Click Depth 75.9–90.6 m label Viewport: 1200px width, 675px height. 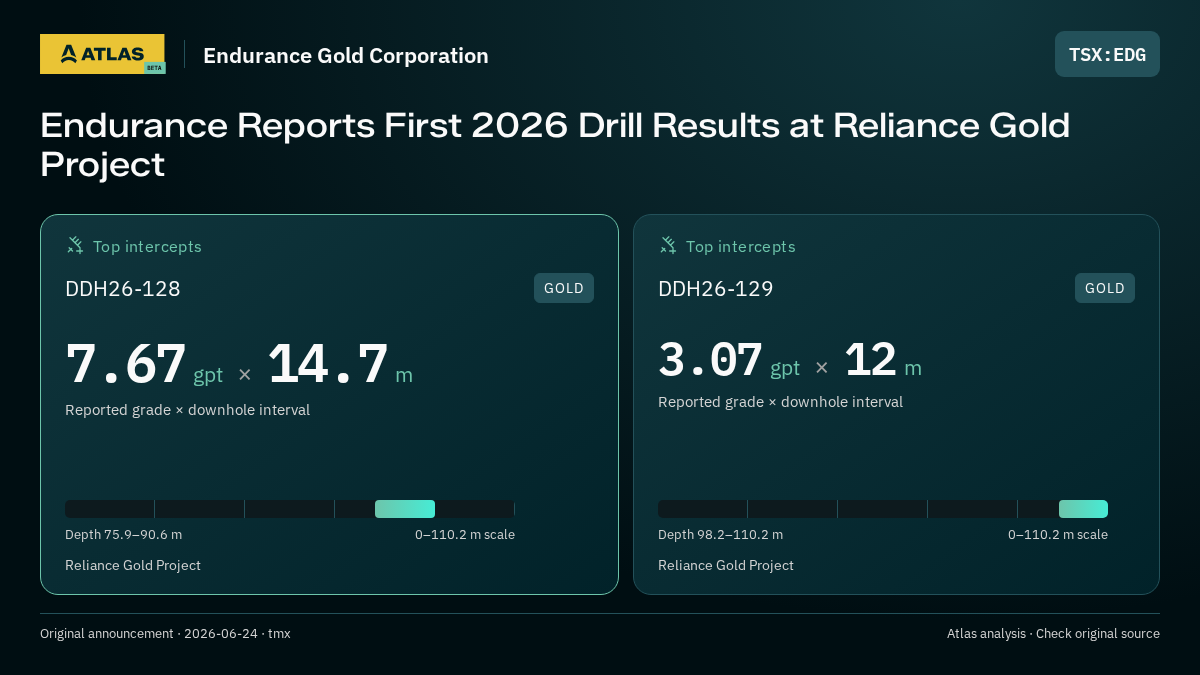click(x=123, y=535)
